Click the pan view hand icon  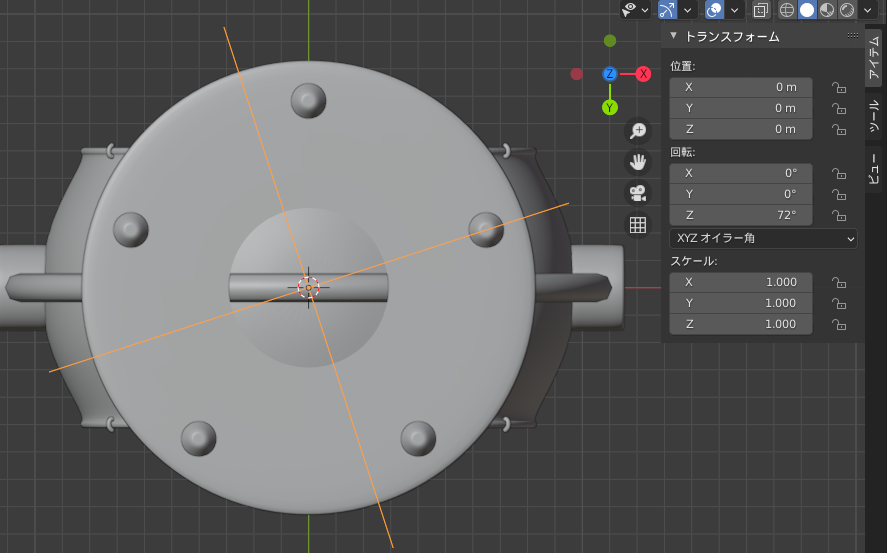point(638,162)
